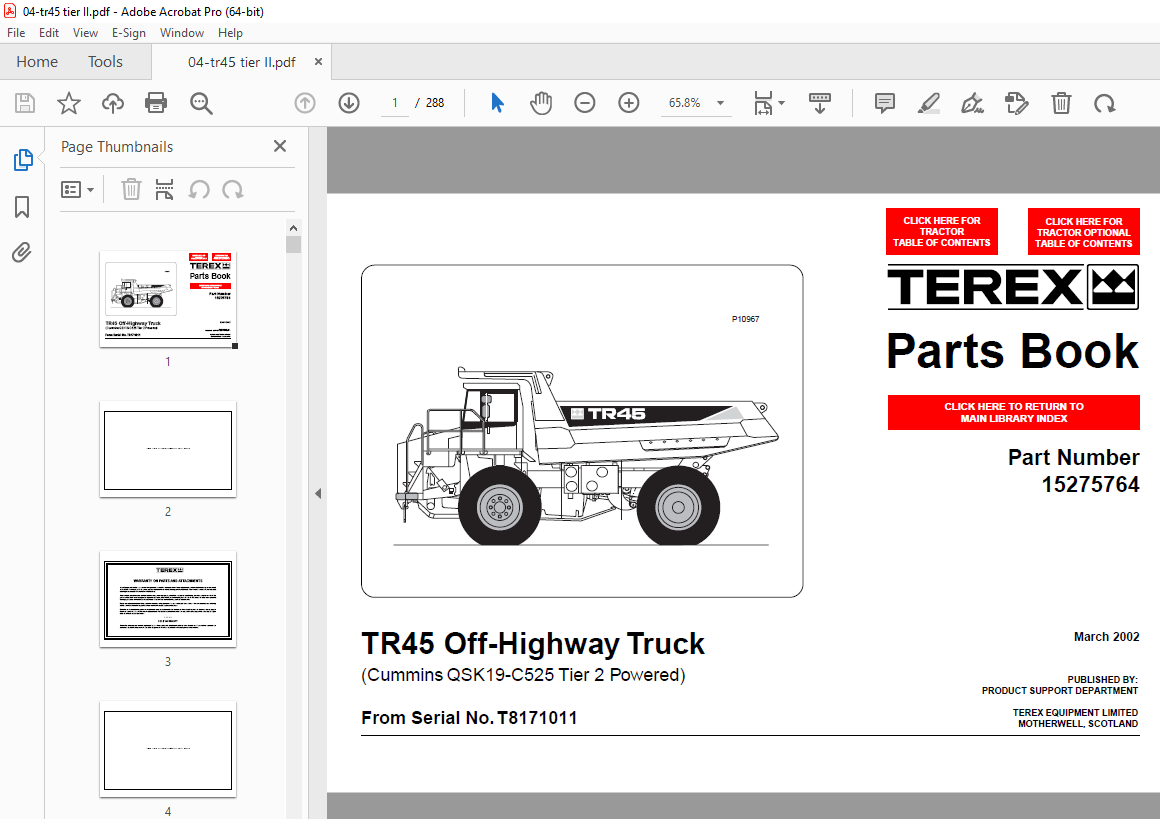This screenshot has width=1160, height=819.
Task: Select the 04-tr45 tier II.pdf tab
Action: 241,62
